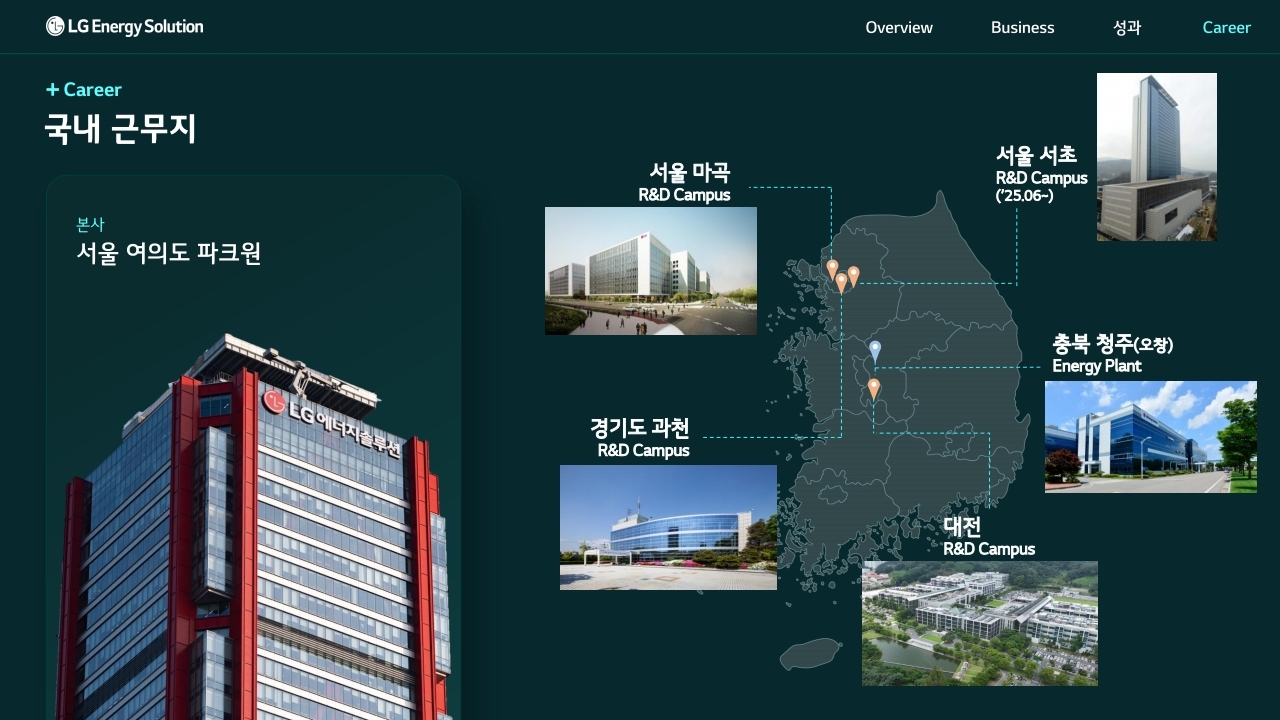Click the blue Cheongju map pin
The image size is (1280, 720).
(x=875, y=350)
